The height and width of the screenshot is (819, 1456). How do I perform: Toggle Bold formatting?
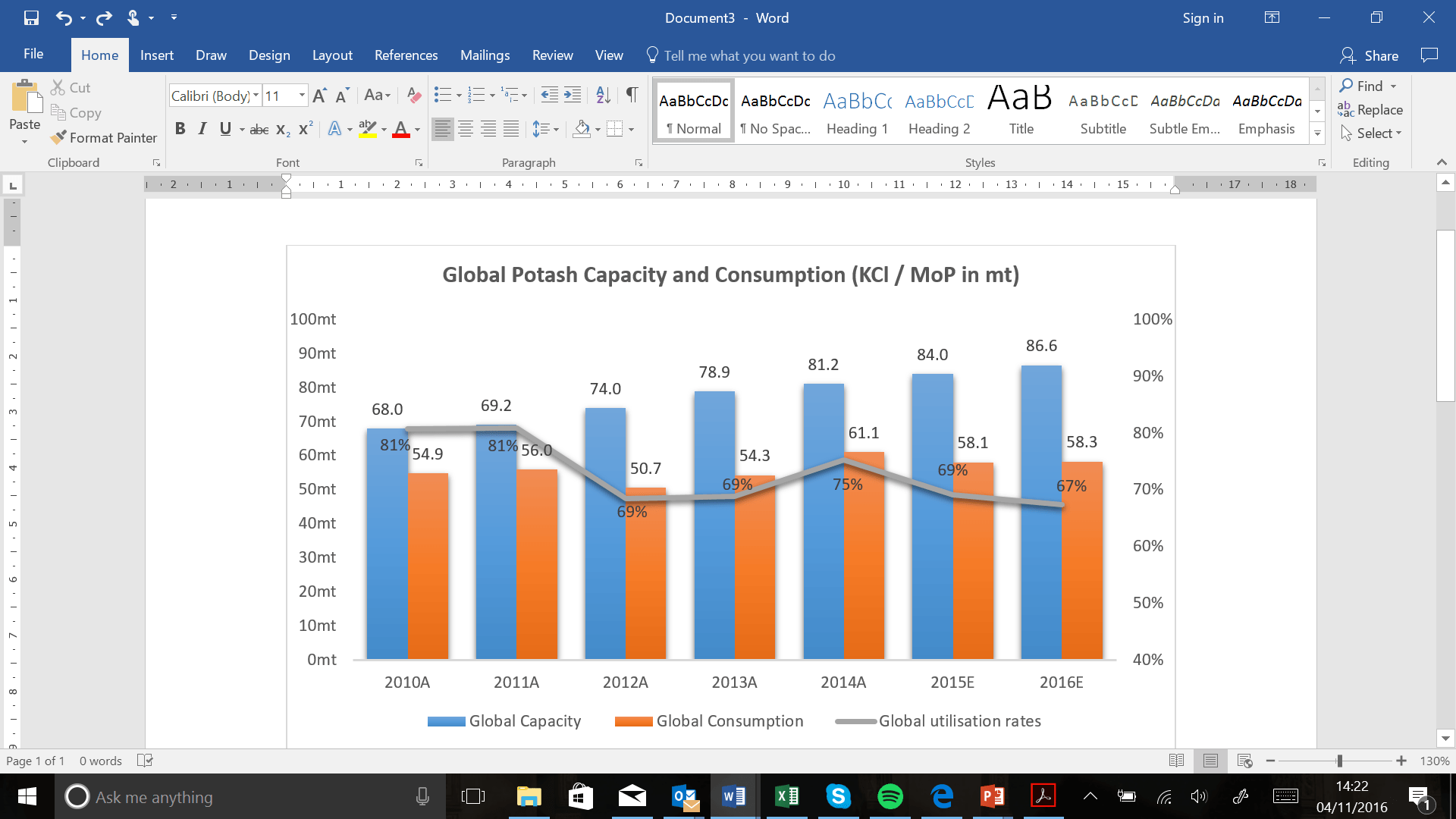click(x=180, y=129)
